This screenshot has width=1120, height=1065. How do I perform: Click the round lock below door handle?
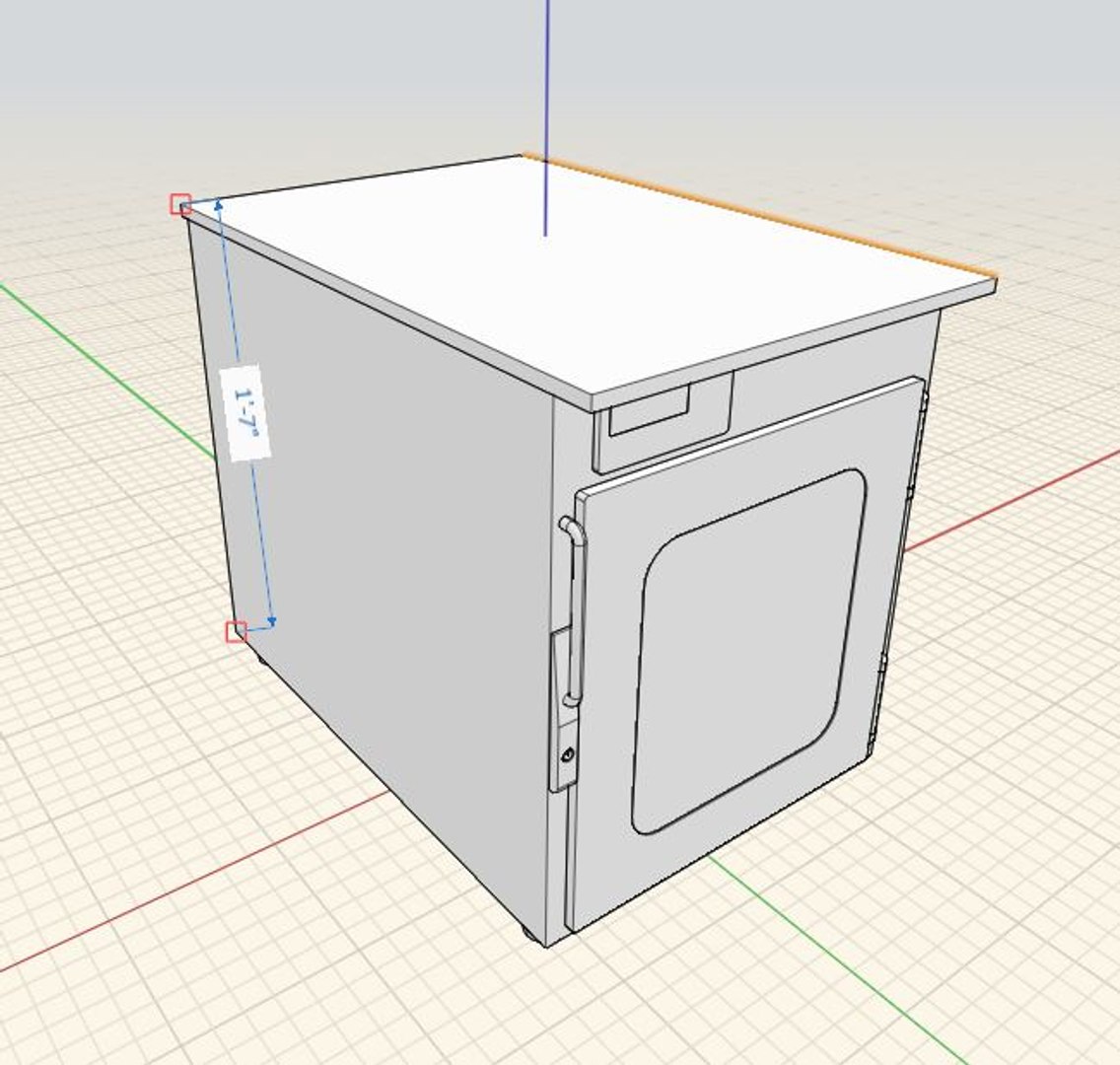(x=568, y=754)
